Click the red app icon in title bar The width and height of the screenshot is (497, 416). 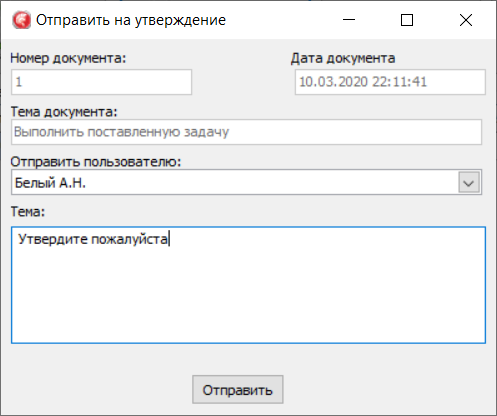click(x=22, y=20)
